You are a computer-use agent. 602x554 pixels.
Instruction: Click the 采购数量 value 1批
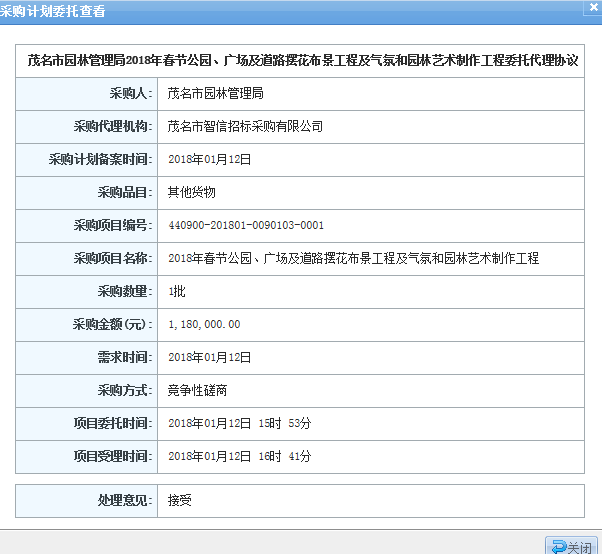tap(177, 291)
